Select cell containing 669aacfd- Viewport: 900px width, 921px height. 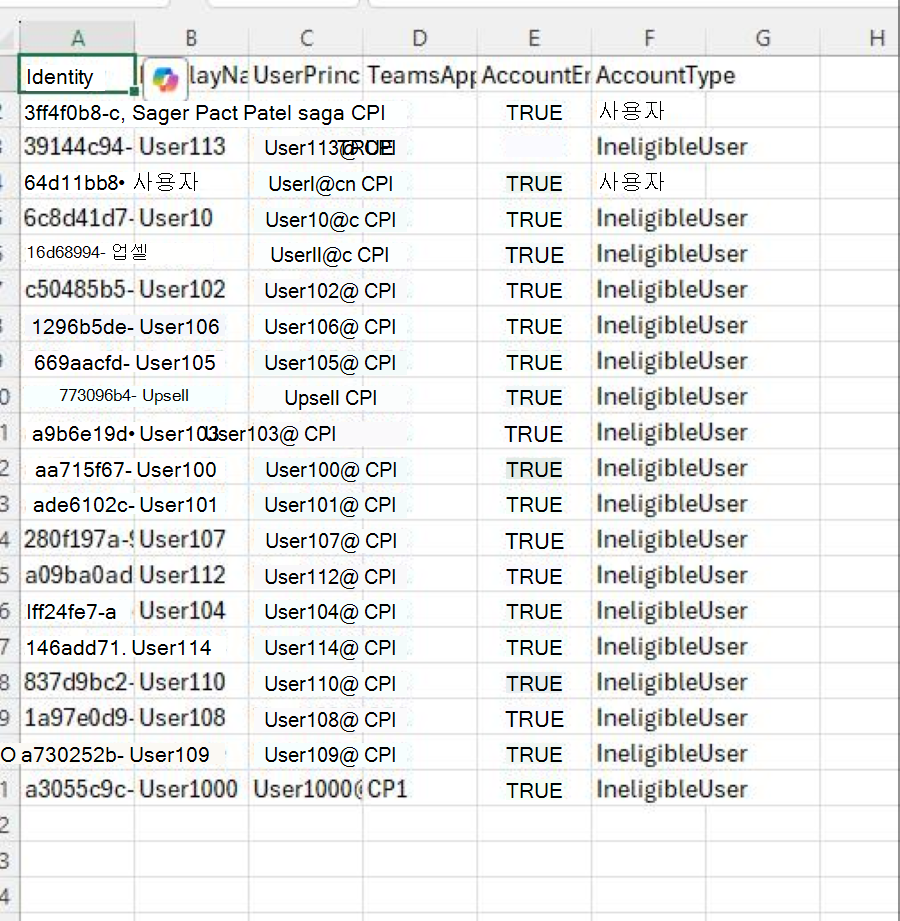(78, 362)
